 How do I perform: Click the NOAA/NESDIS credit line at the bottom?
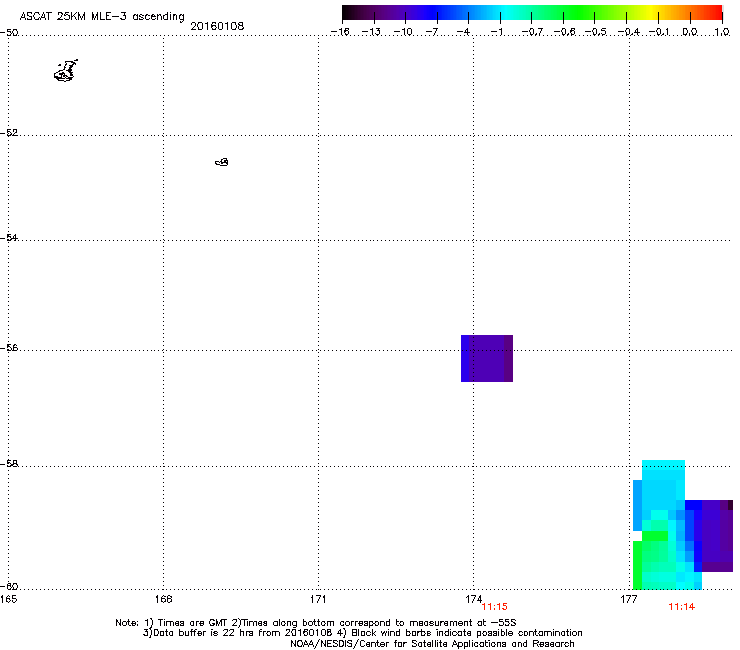[432, 644]
